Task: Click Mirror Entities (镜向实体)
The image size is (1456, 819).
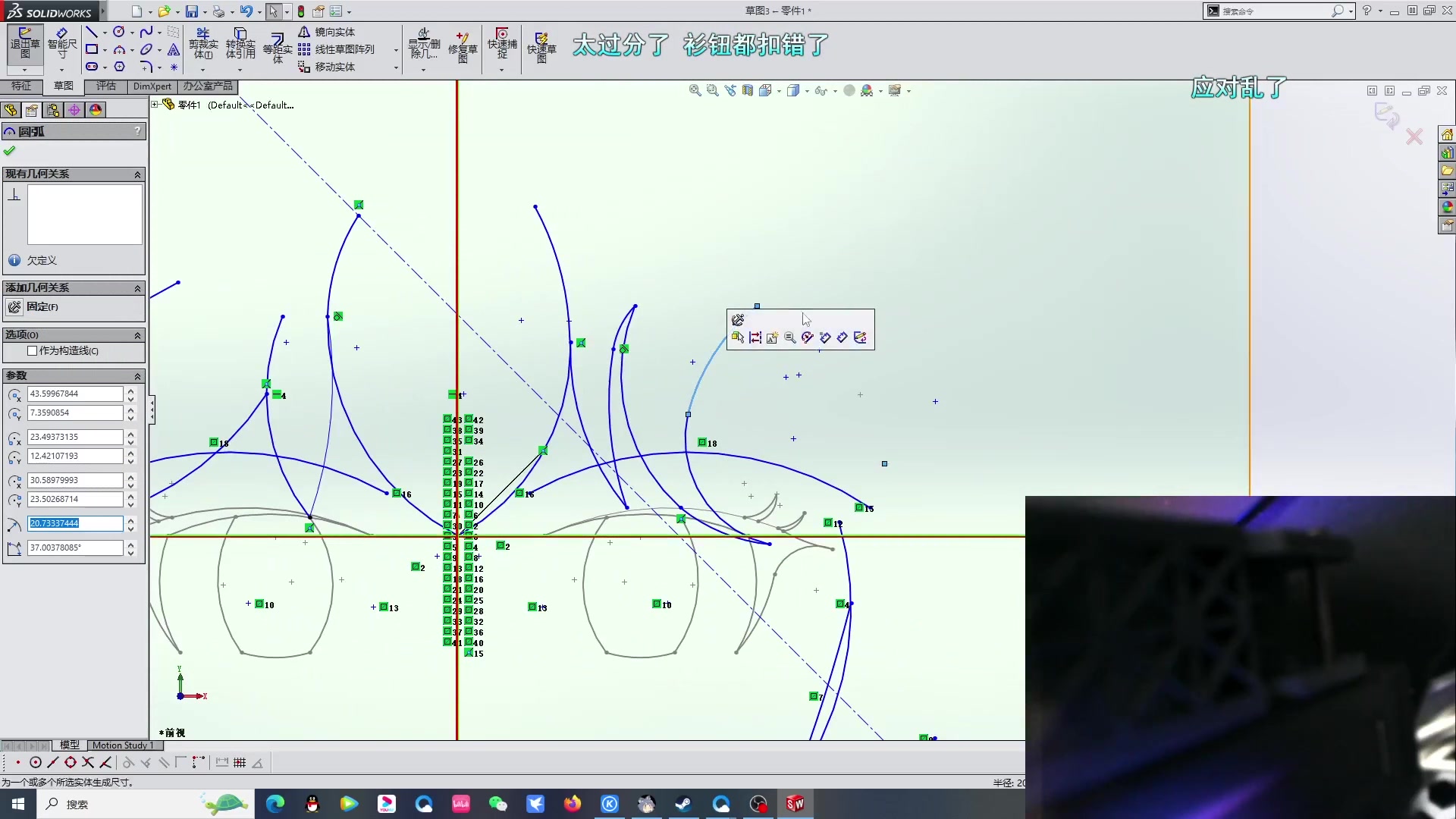Action: pos(327,32)
